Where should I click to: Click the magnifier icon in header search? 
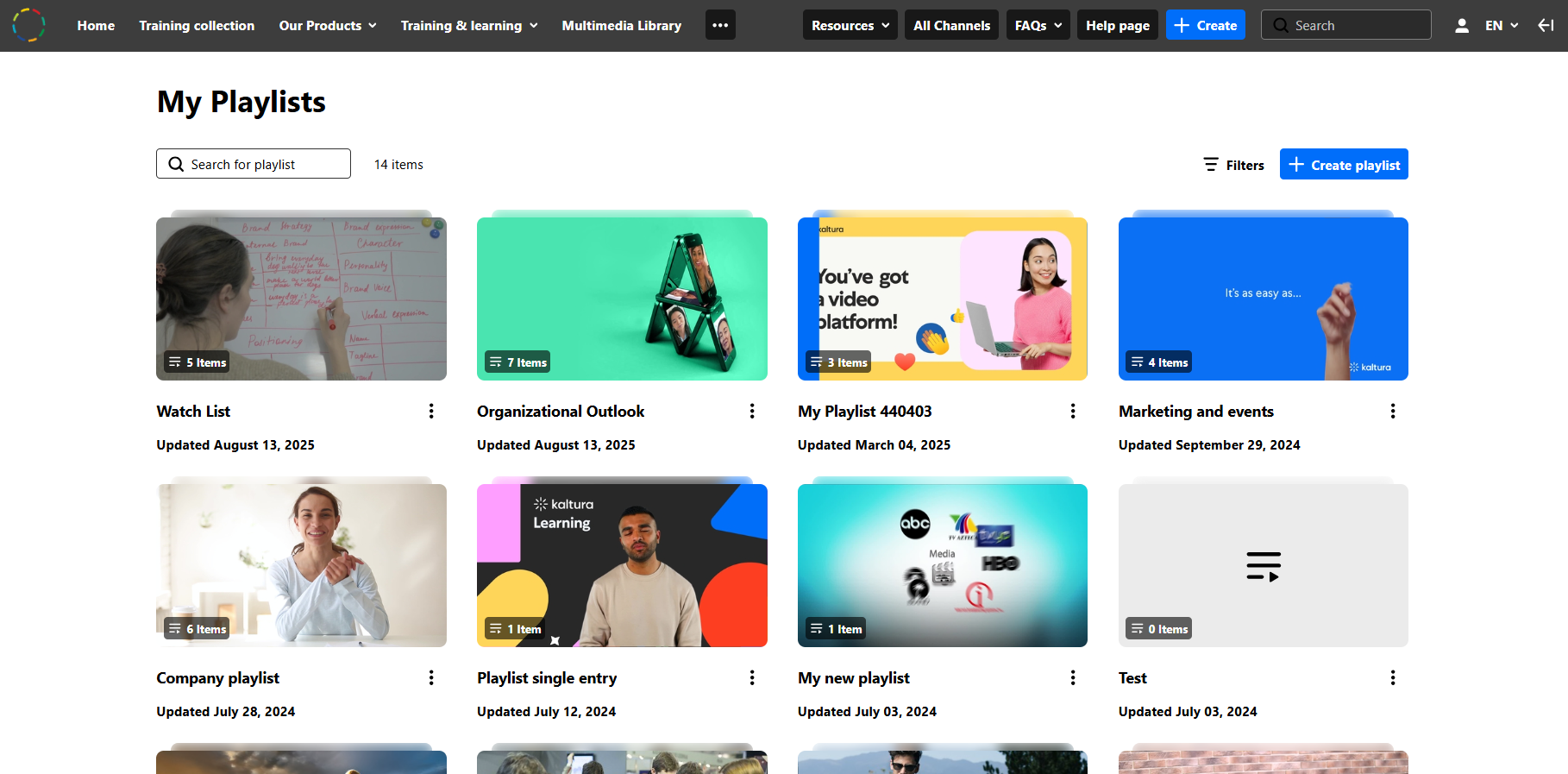(x=1281, y=25)
